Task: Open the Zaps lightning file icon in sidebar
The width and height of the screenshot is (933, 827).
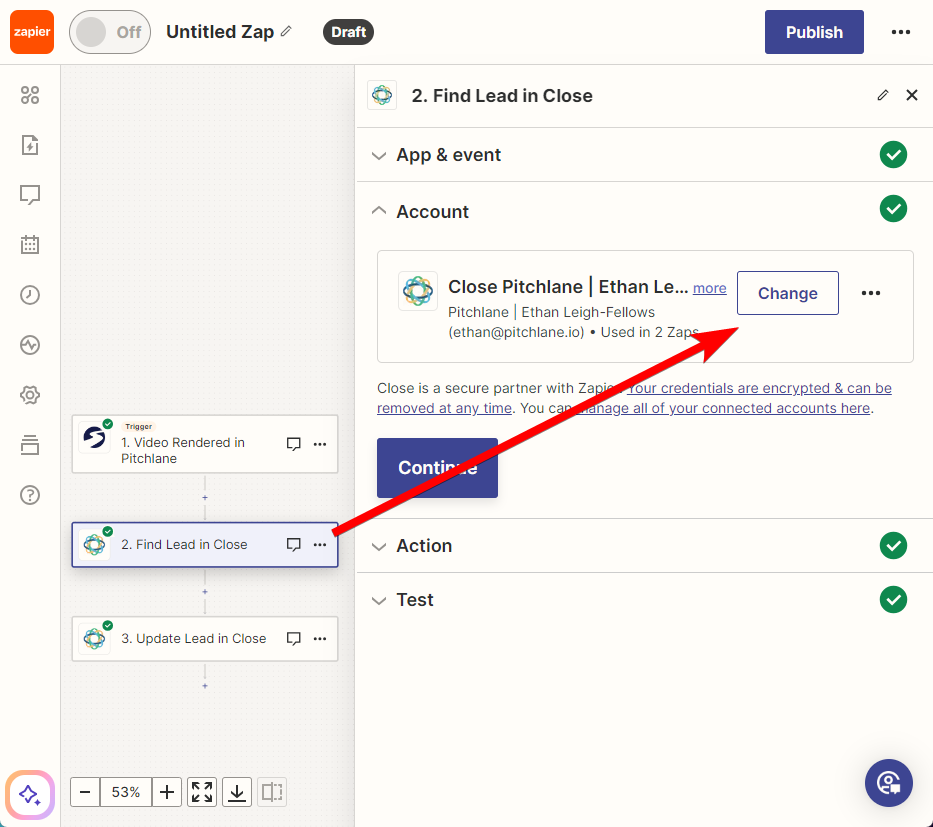Action: pos(30,145)
